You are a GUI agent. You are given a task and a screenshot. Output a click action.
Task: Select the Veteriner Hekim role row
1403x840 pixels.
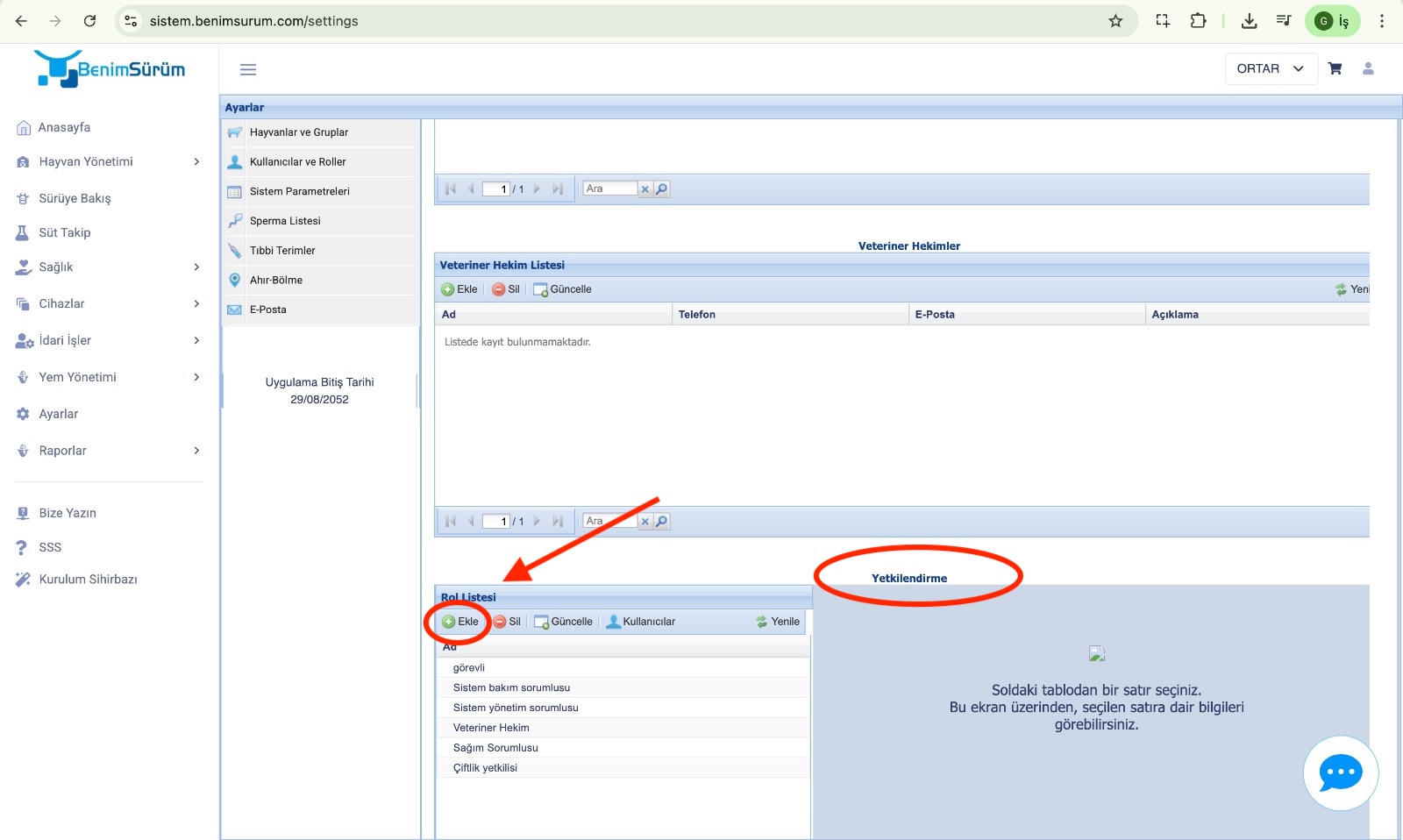point(491,728)
